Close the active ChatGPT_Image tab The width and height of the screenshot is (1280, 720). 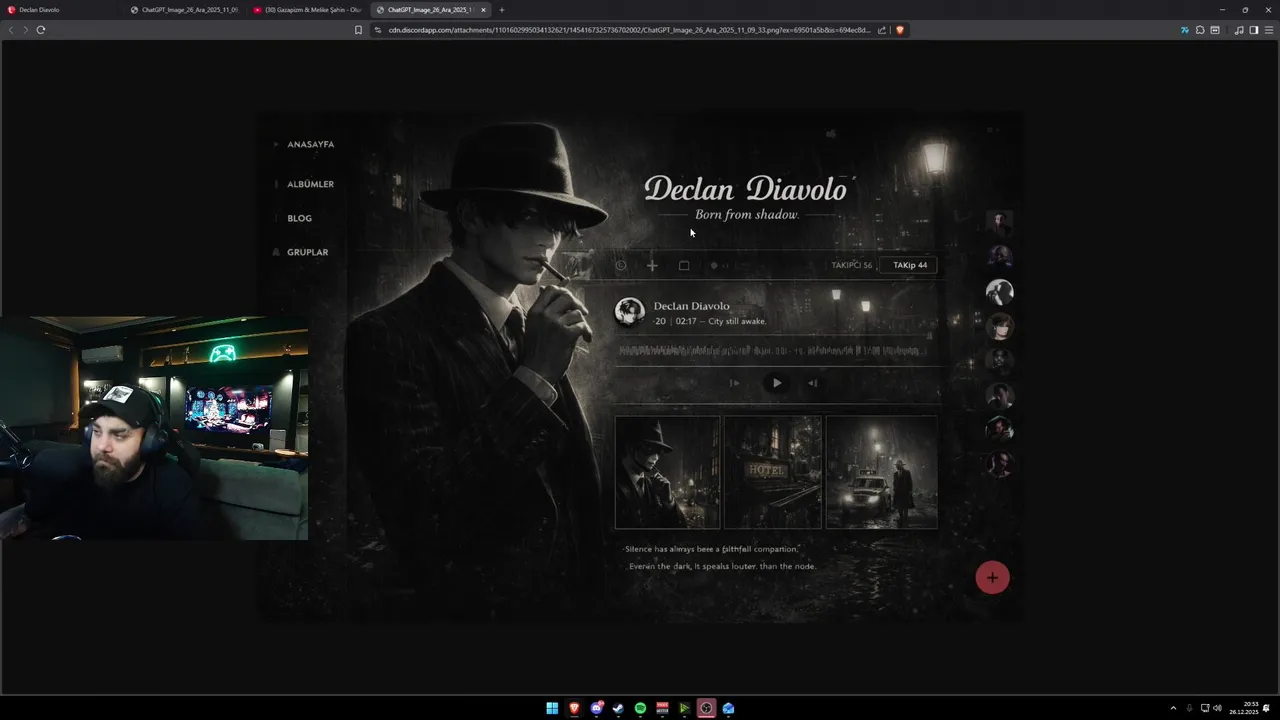483,10
